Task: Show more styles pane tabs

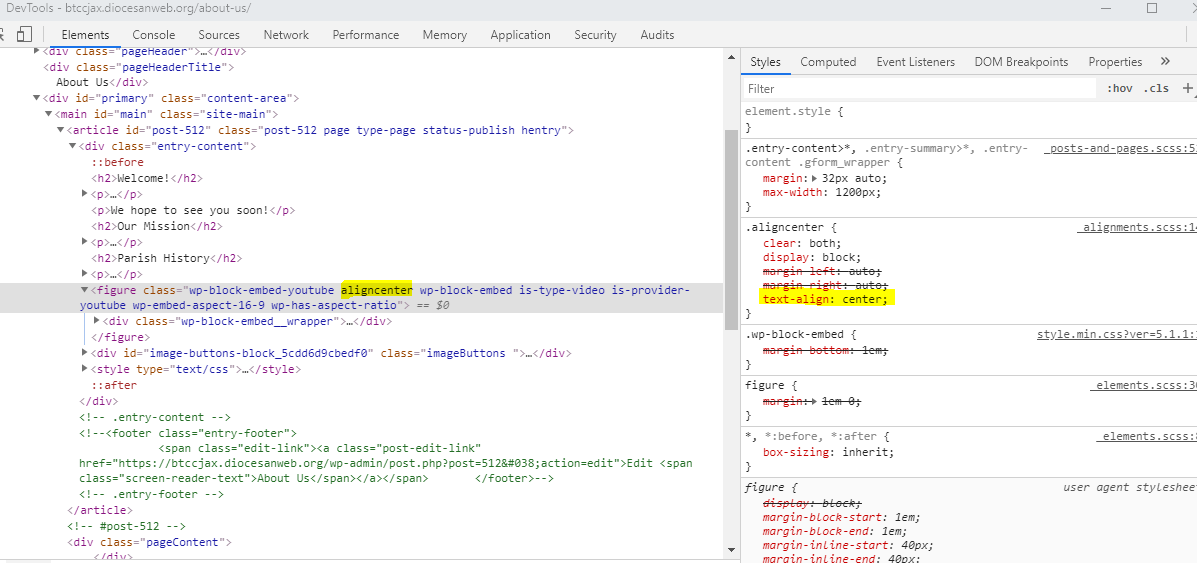Action: click(1165, 62)
